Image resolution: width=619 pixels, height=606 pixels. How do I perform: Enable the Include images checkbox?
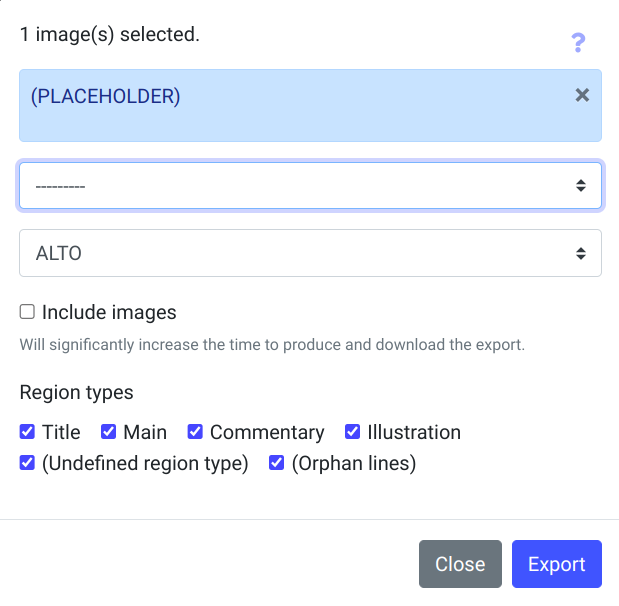point(27,312)
